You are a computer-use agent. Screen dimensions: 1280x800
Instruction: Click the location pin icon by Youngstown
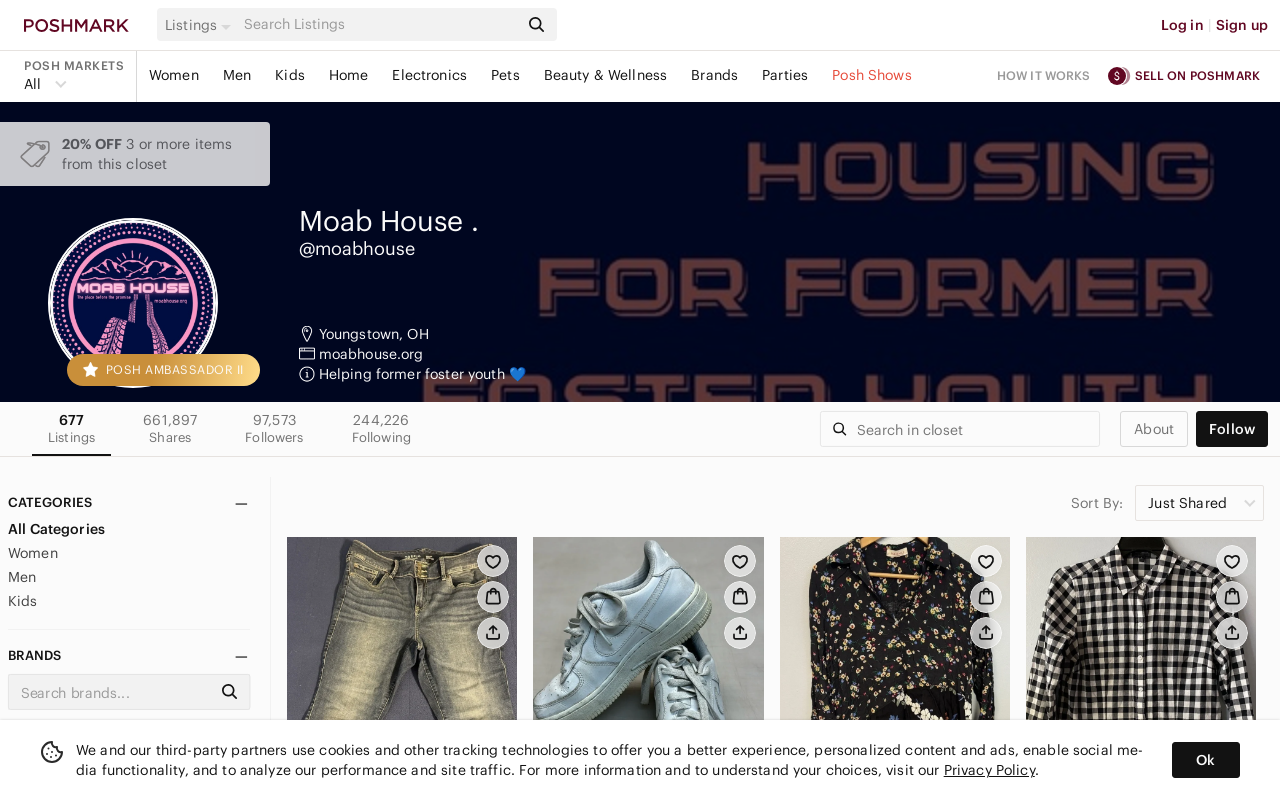coord(307,334)
